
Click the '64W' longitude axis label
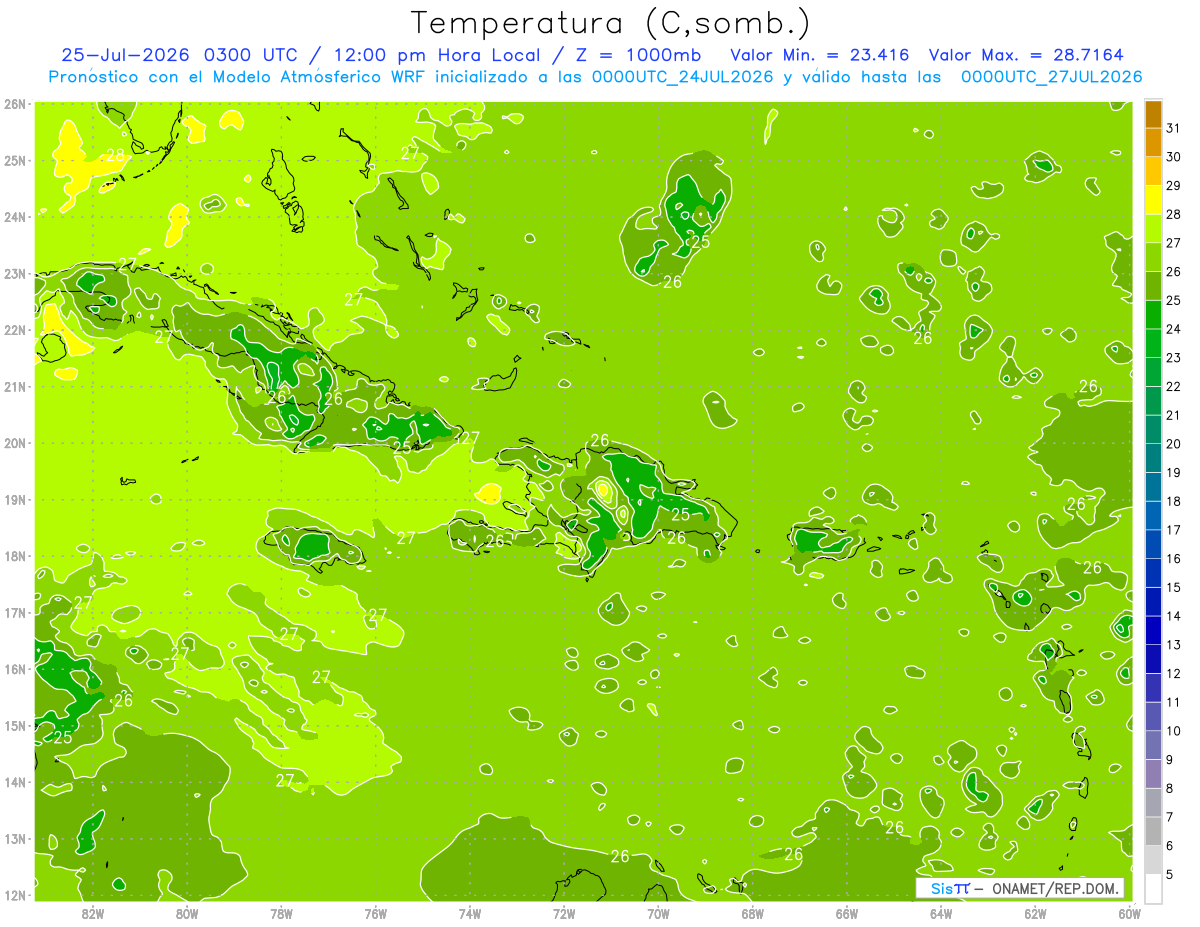pyautogui.click(x=941, y=913)
